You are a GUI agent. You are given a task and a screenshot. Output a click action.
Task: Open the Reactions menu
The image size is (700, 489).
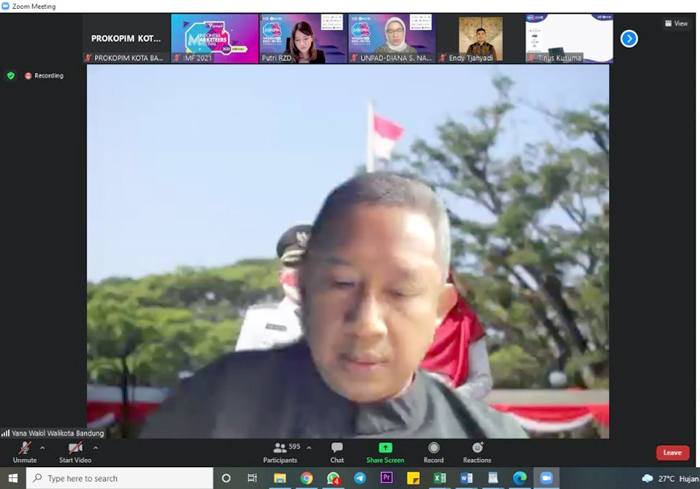(477, 450)
